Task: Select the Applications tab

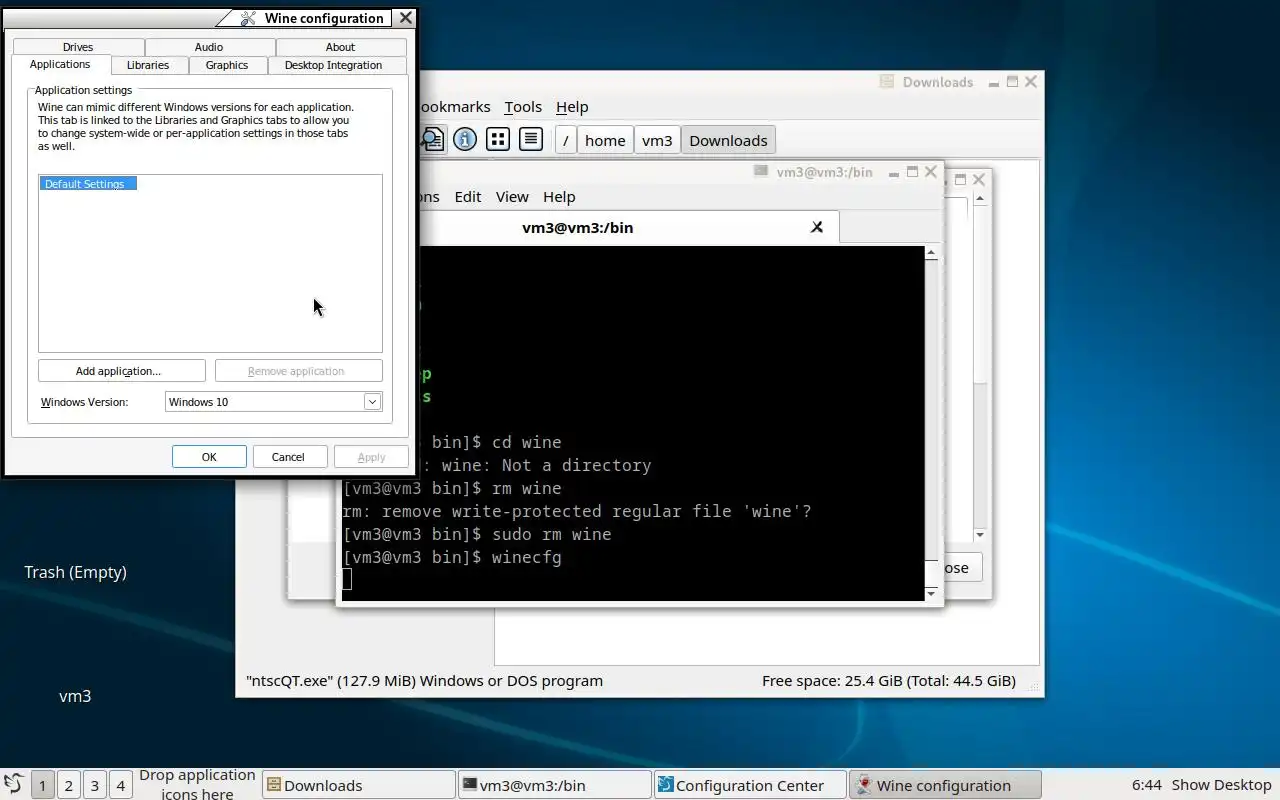Action: click(60, 64)
